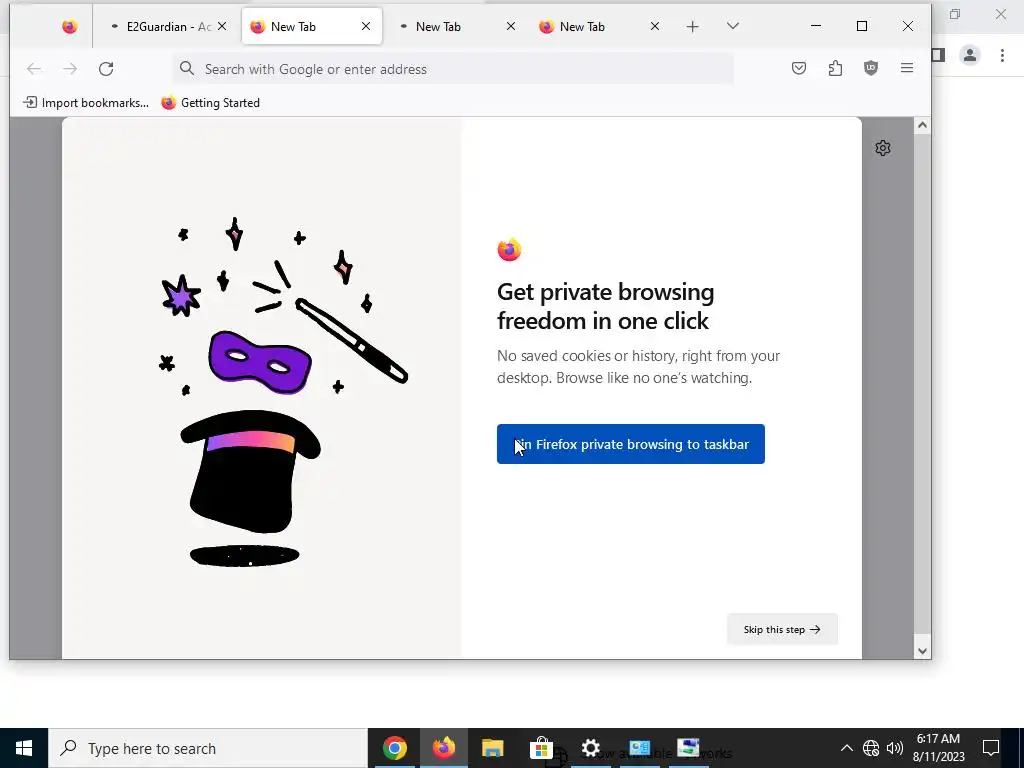Viewport: 1024px width, 768px height.
Task: Pin Firefox private browsing to taskbar
Action: (631, 444)
